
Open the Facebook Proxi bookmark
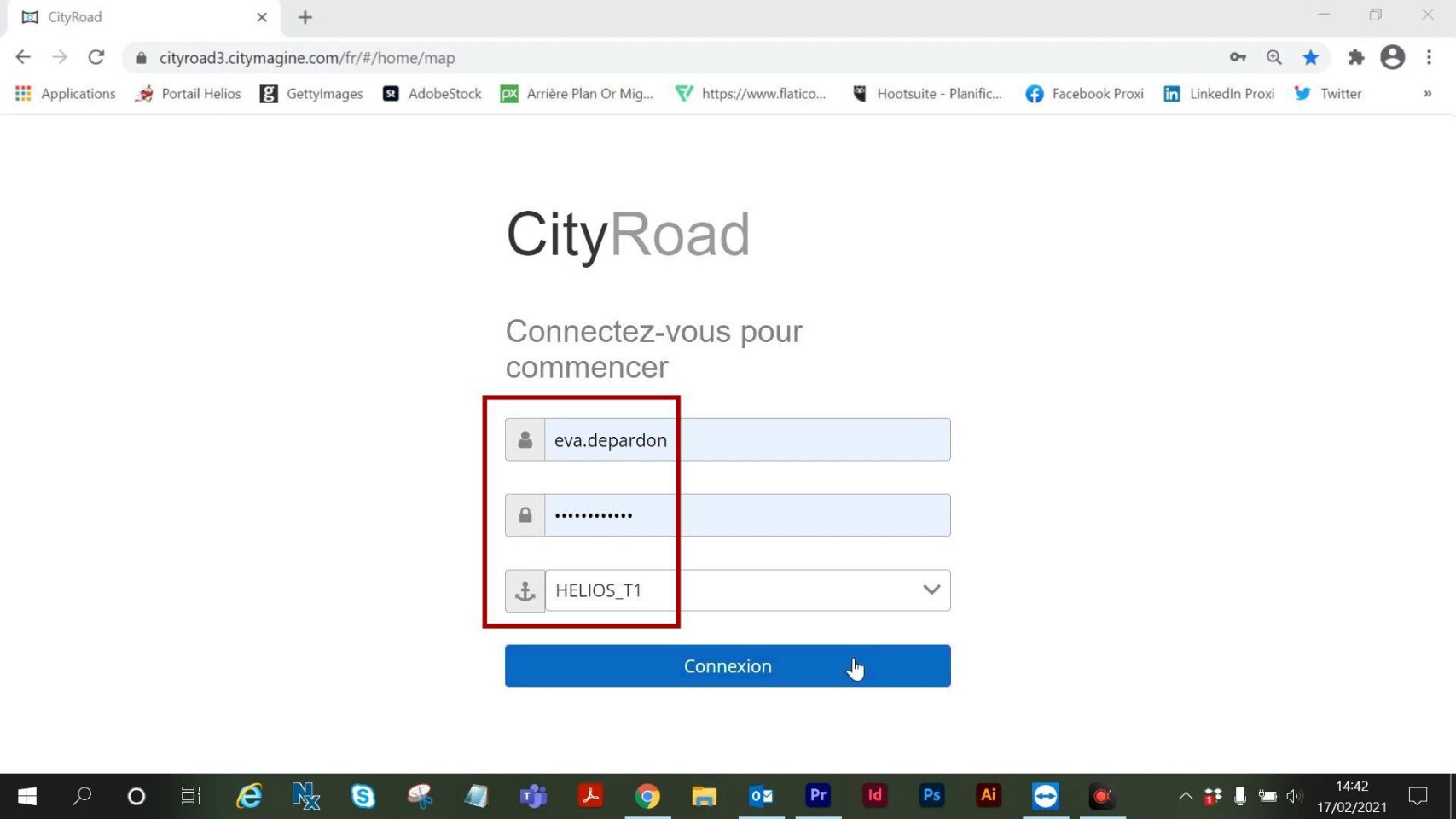(x=1085, y=94)
